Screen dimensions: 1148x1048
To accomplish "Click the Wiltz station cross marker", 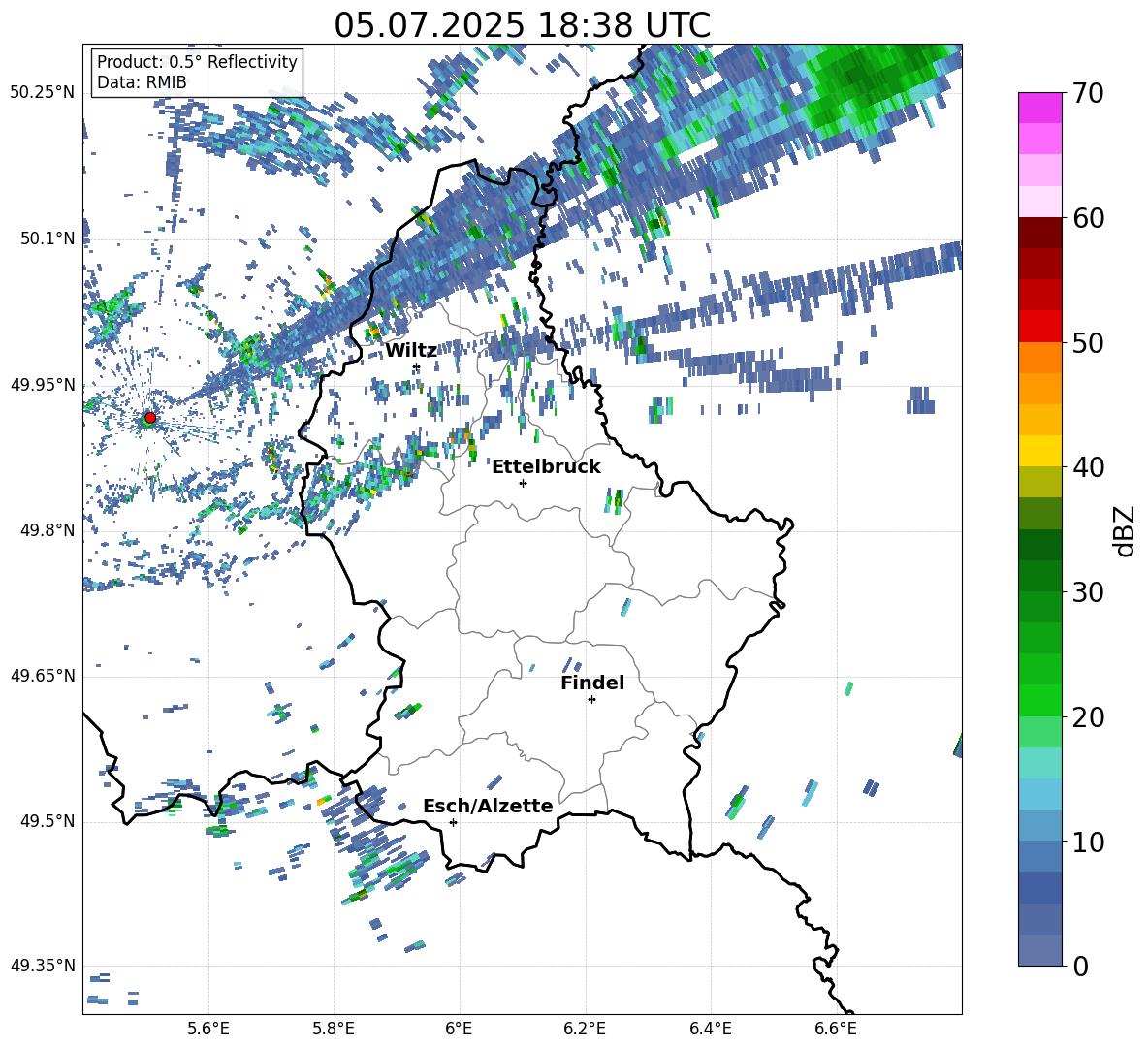I will (x=417, y=367).
